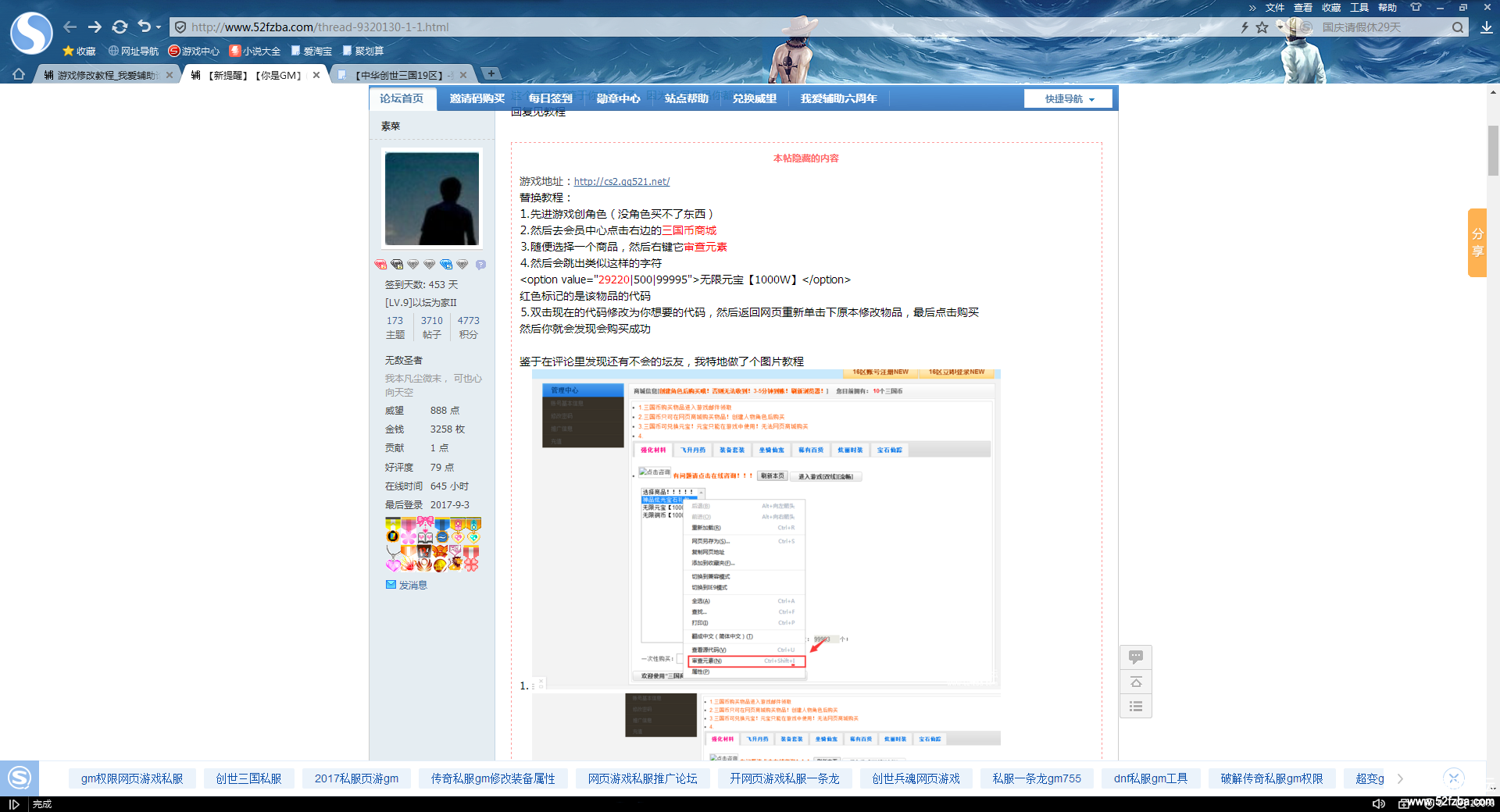Click the skin shirt icon in title bar
This screenshot has height=812, width=1500.
(x=1416, y=7)
